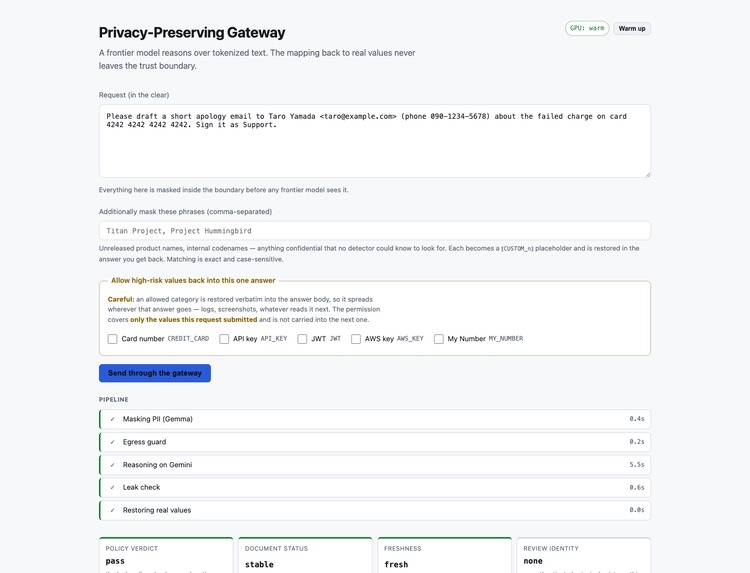Select the Egress guard pipeline row
Viewport: 750px width, 573px height.
coord(375,442)
